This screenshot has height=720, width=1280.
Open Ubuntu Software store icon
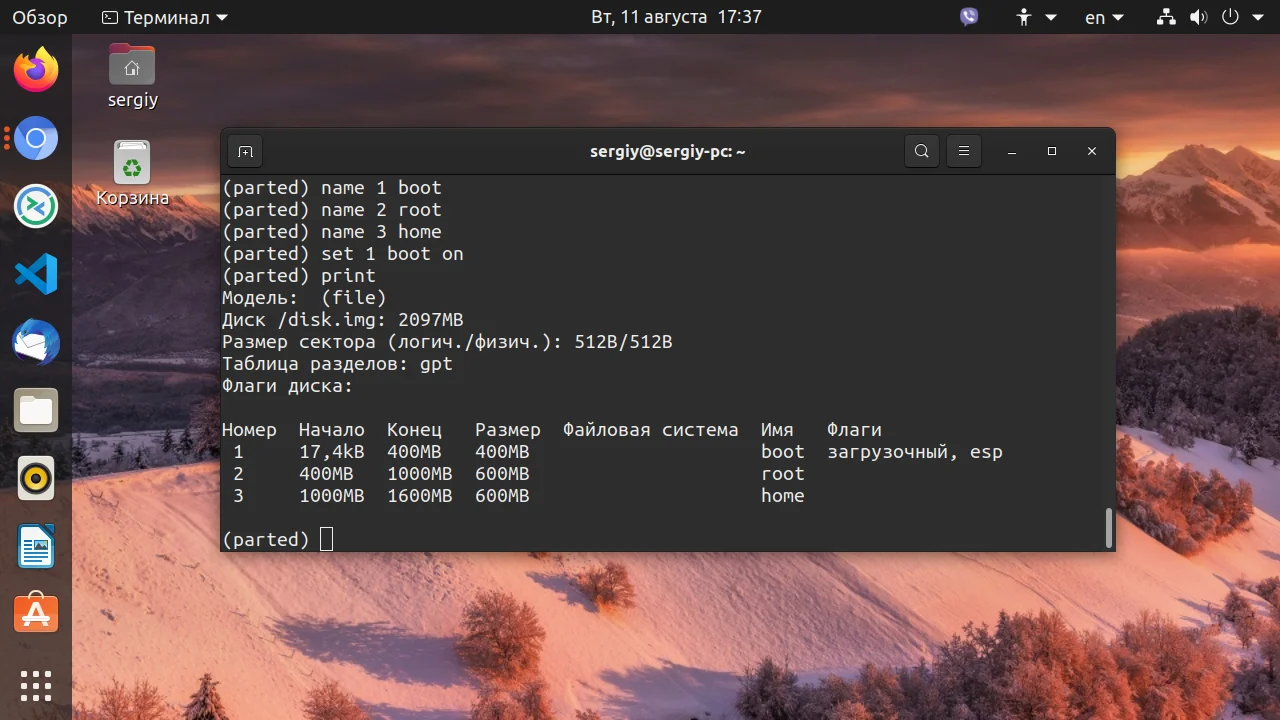click(36, 614)
